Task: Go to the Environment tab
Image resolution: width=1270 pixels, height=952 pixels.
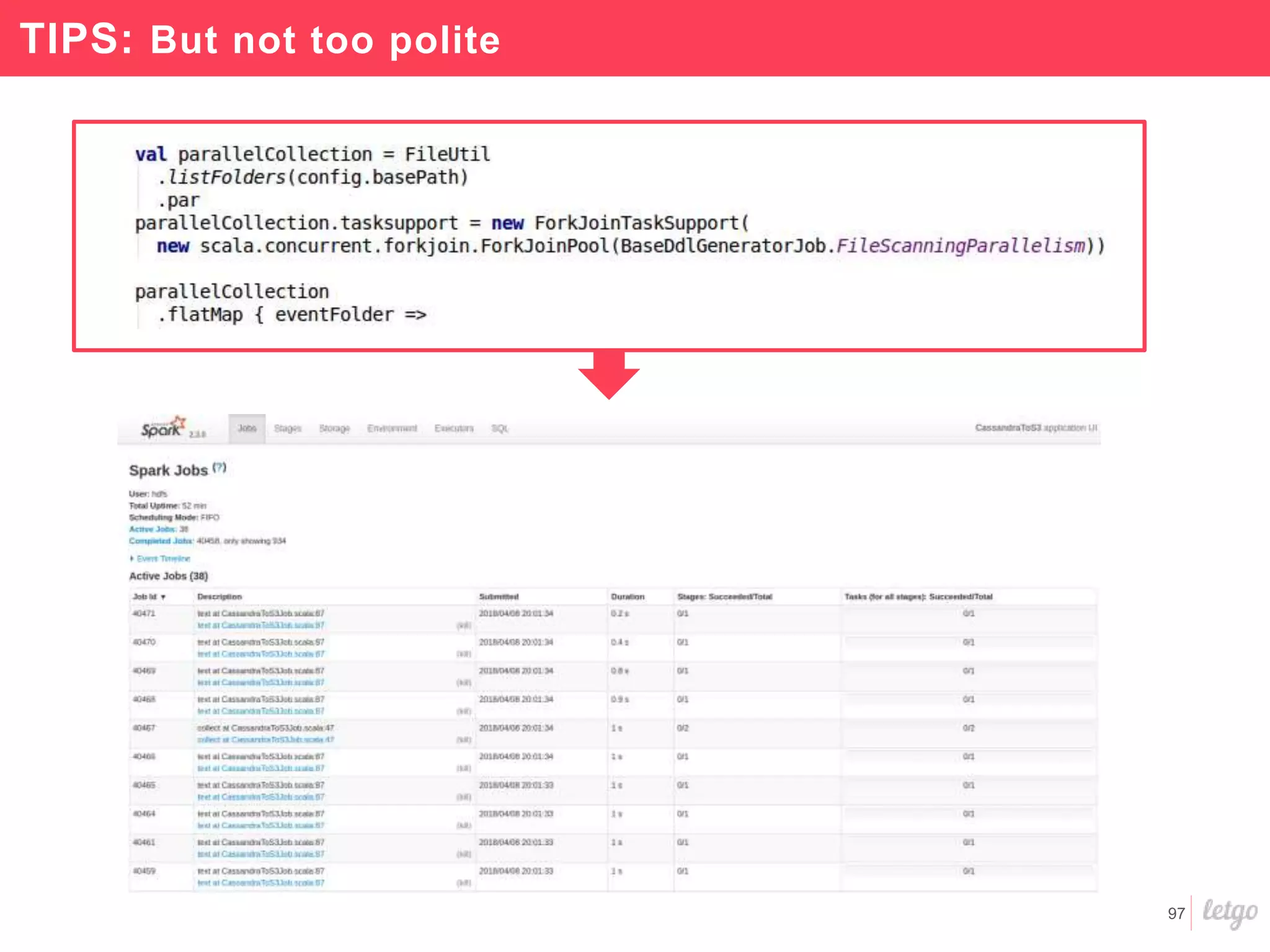Action: click(392, 428)
